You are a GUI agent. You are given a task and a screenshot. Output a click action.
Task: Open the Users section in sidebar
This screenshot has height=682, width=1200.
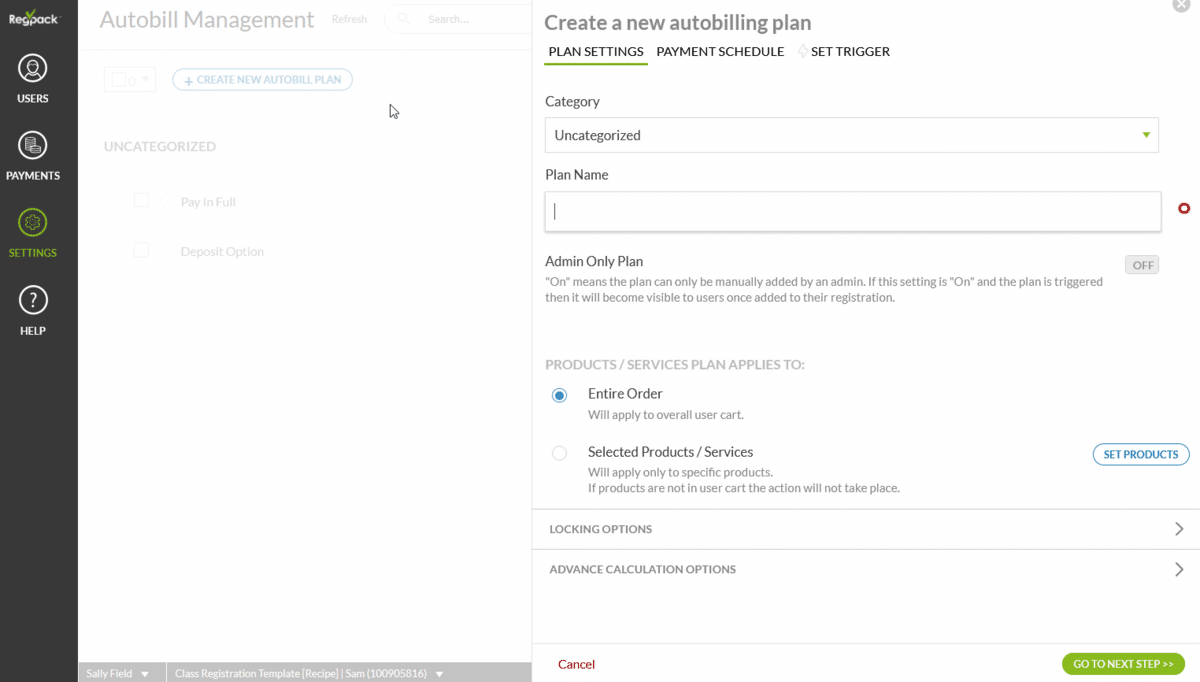(x=33, y=70)
